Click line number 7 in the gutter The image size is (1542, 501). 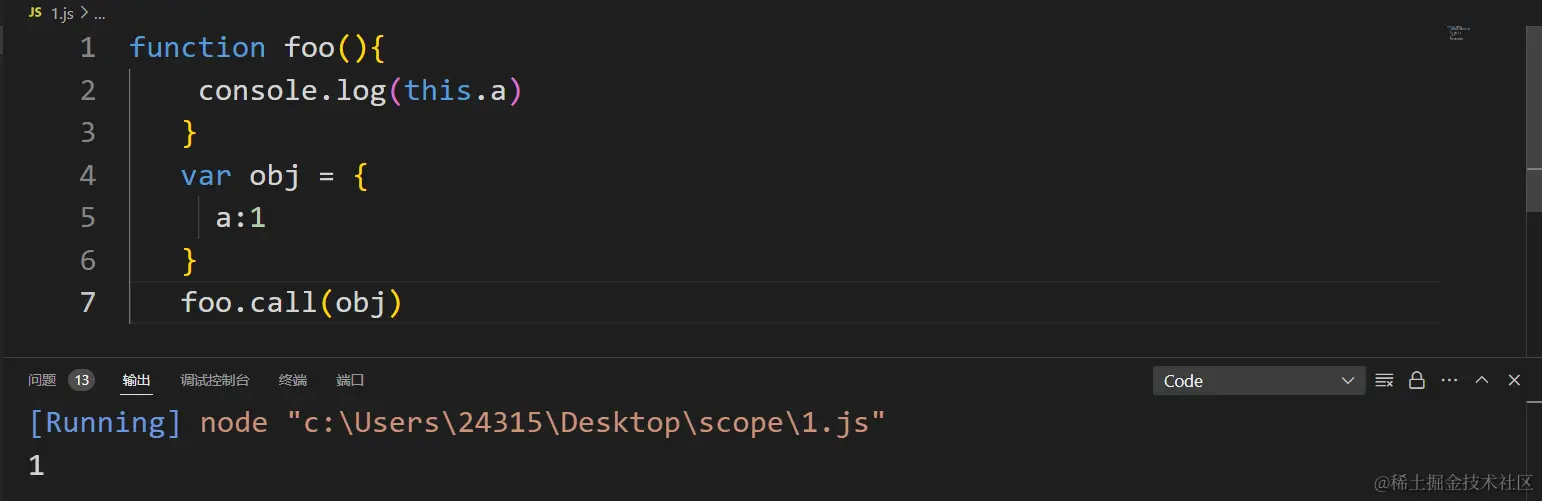pos(88,302)
